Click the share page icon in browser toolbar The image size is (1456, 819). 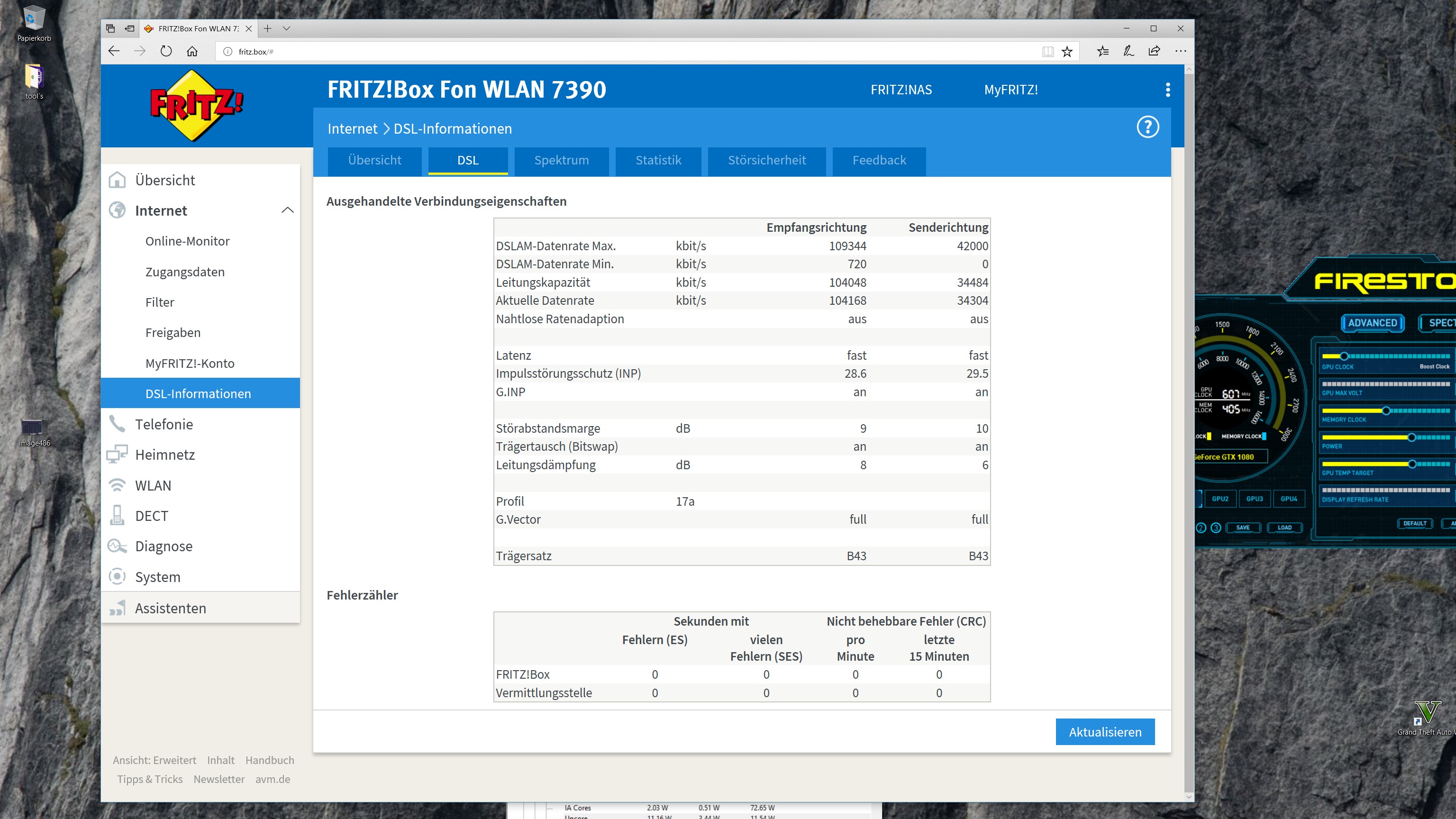click(1154, 52)
